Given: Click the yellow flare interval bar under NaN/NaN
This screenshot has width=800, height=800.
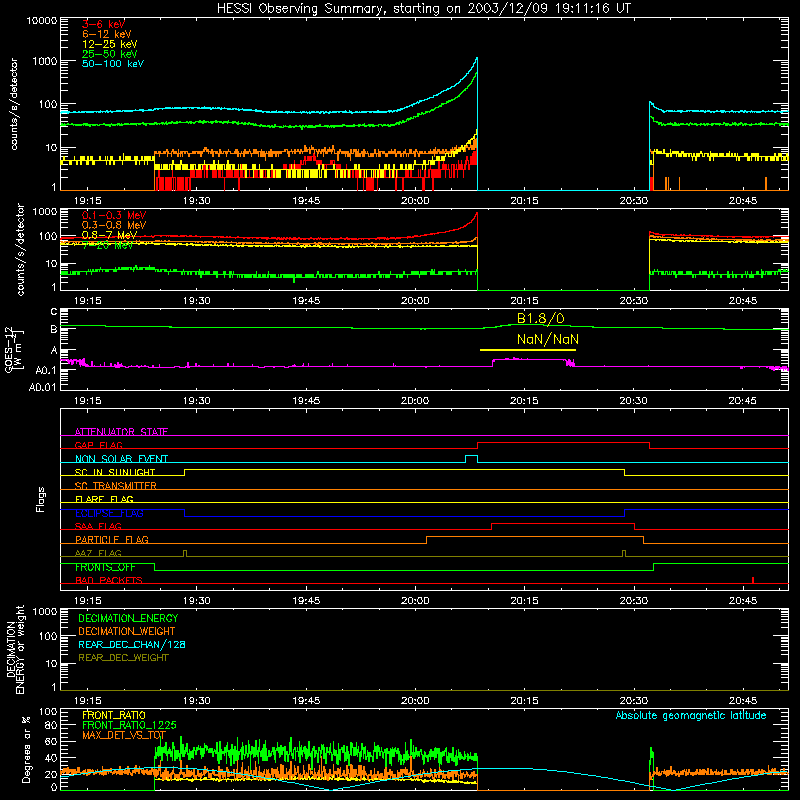Looking at the screenshot, I should 528,350.
